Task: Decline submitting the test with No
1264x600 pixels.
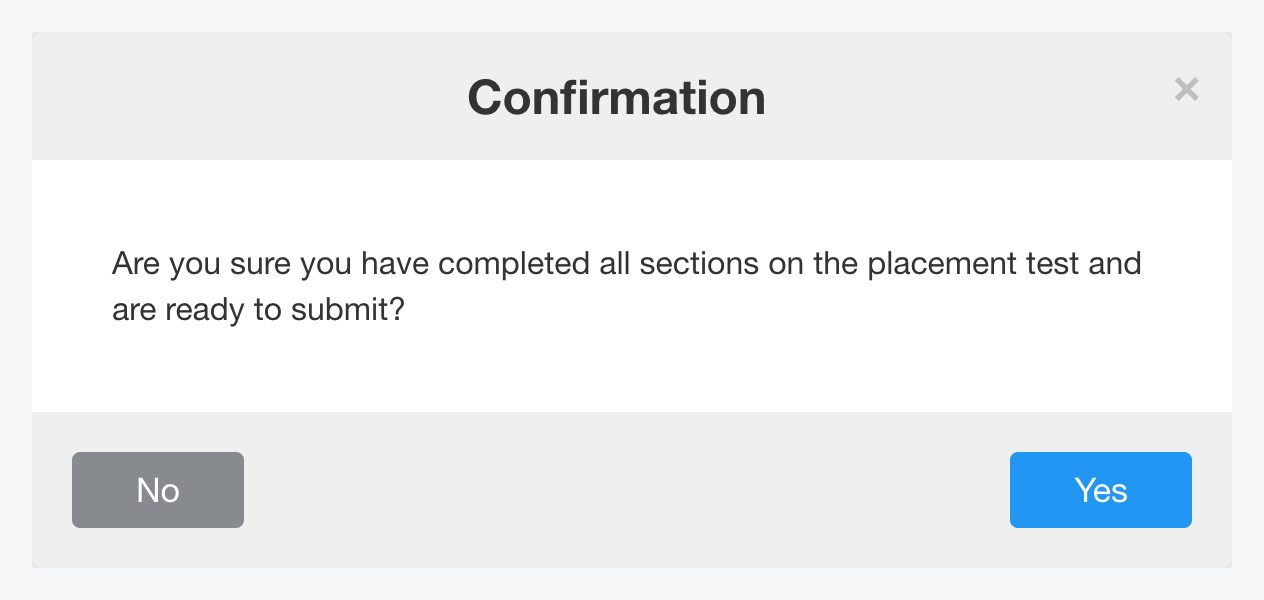Action: pos(158,490)
